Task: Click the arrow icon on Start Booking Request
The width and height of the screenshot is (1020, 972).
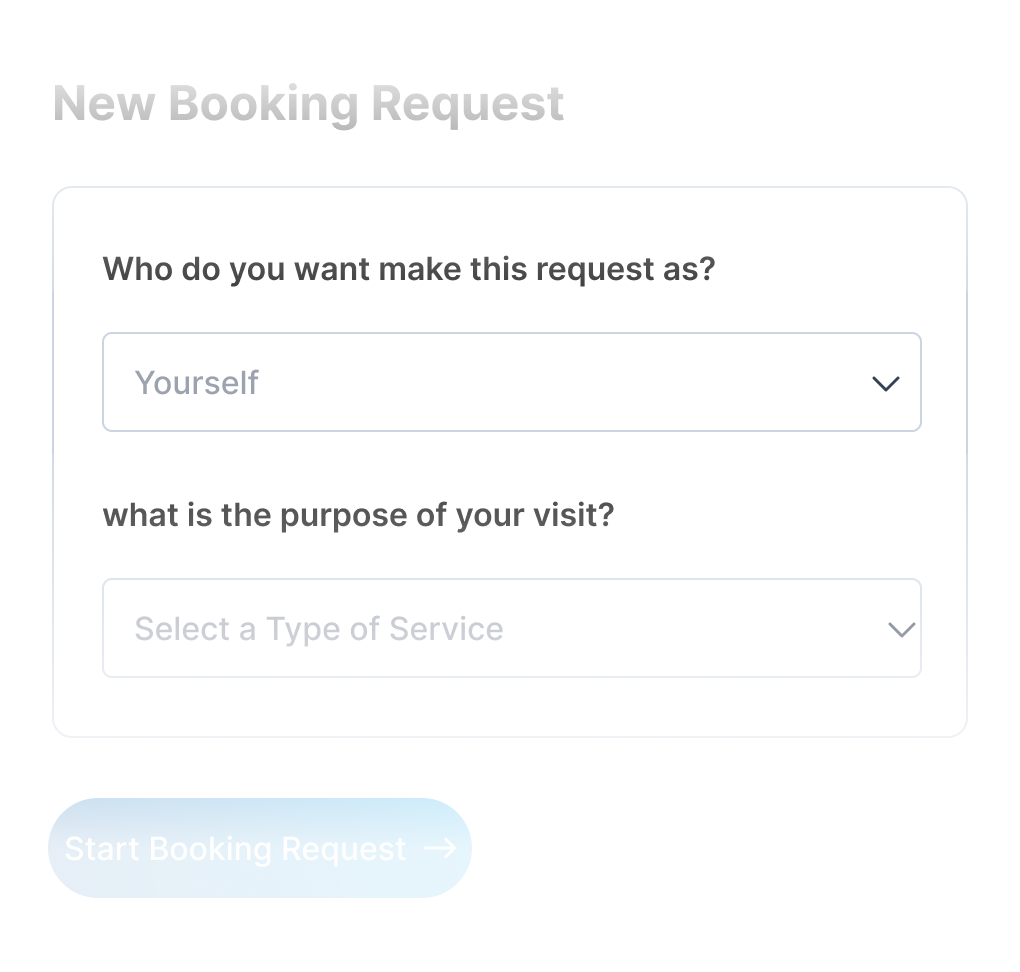Action: click(x=440, y=848)
